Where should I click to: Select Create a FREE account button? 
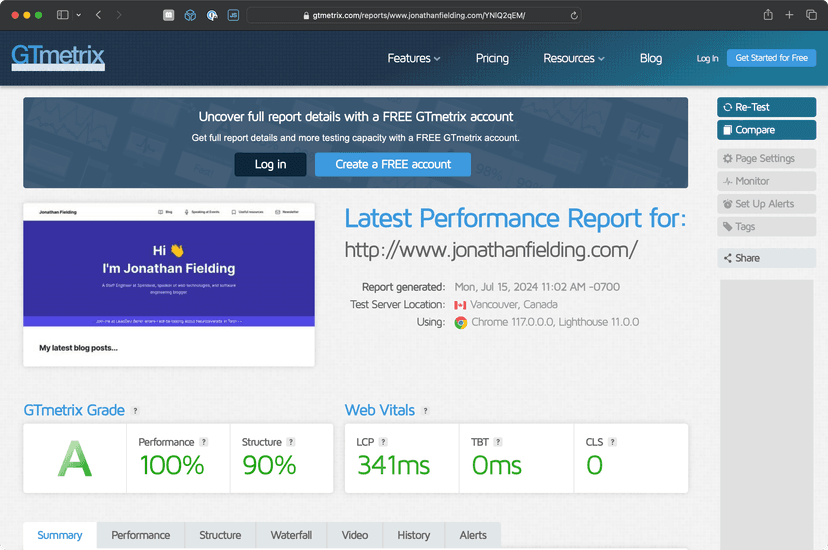pos(393,164)
